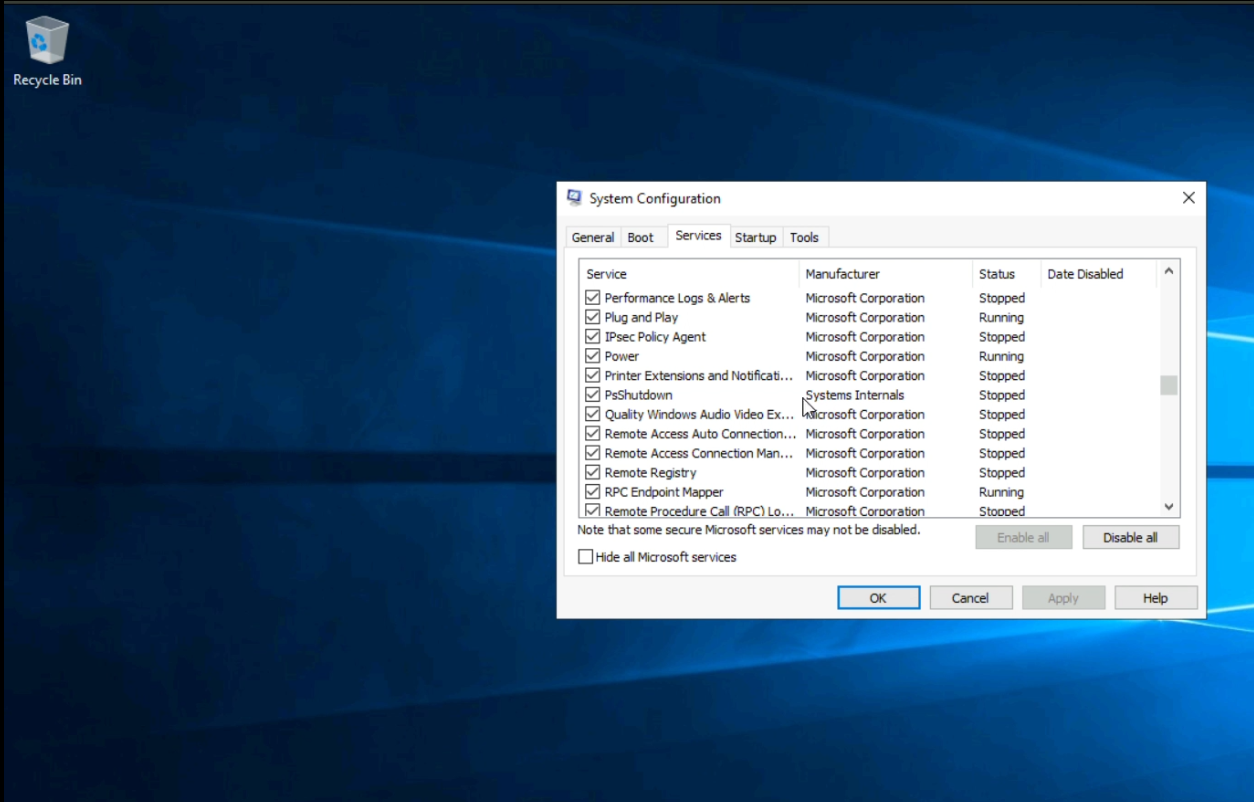The width and height of the screenshot is (1254, 802).
Task: Open the Boot tab
Action: [640, 238]
